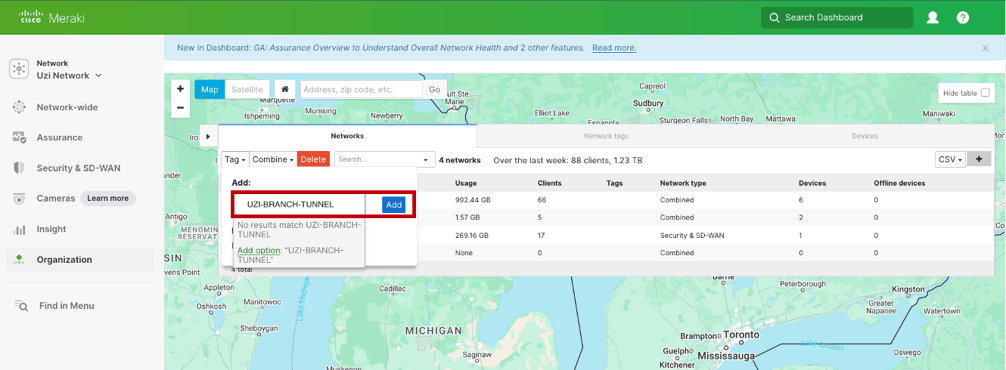Image resolution: width=1006 pixels, height=370 pixels.
Task: Open Security & SD-WAN menu
Action: pos(78,168)
